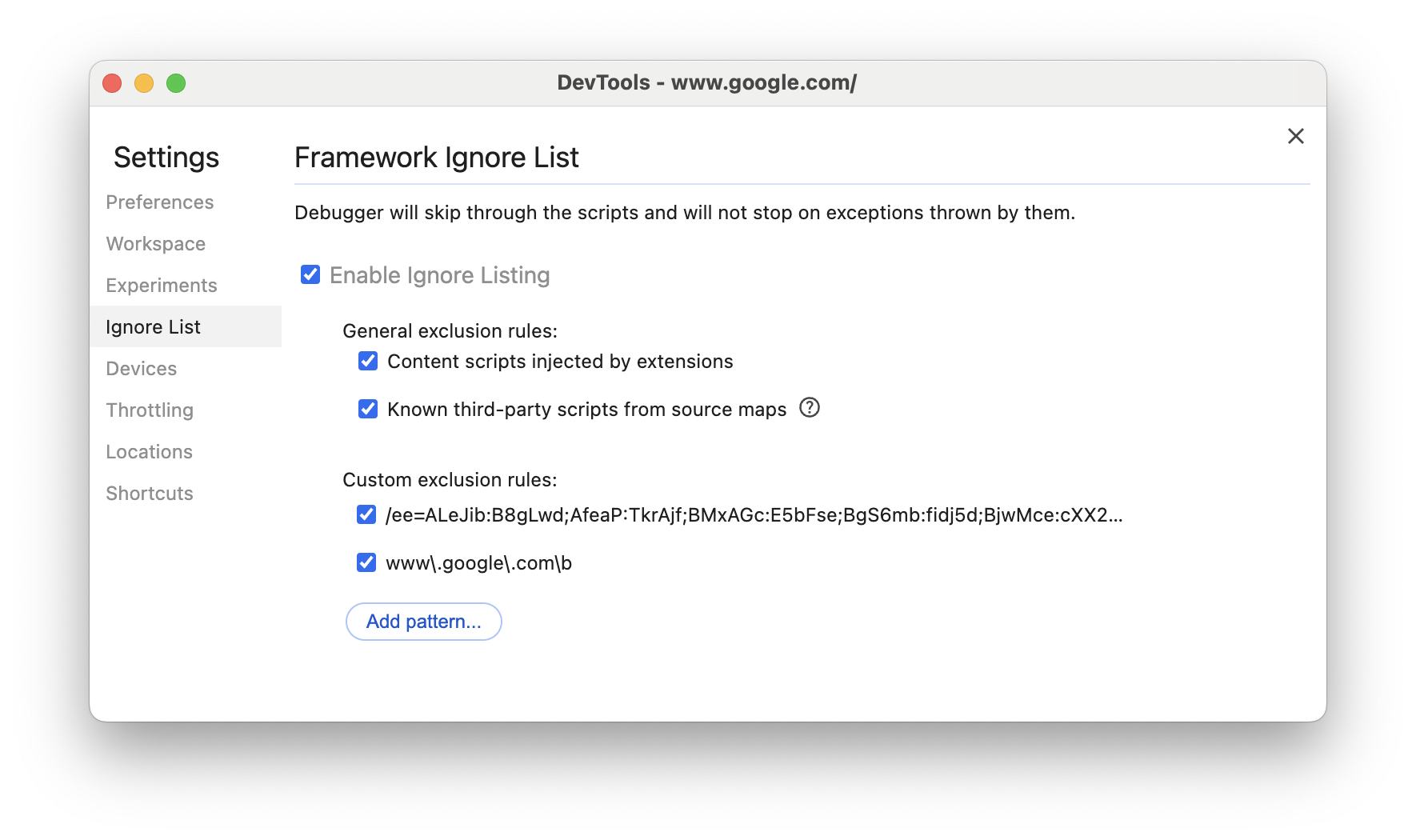Screen dimensions: 1416x840
Task: Toggle known third-party scripts from source maps
Action: pyautogui.click(x=366, y=409)
